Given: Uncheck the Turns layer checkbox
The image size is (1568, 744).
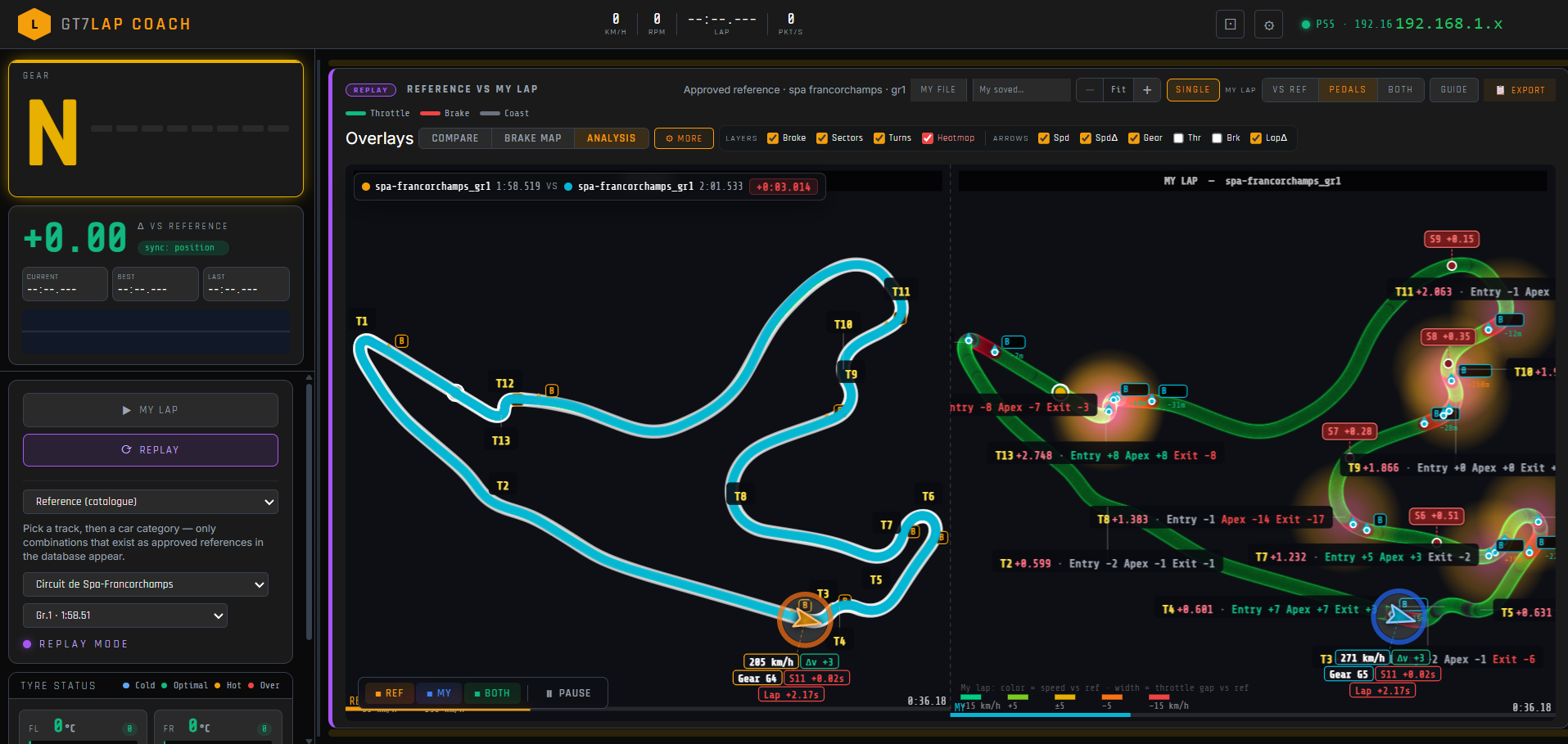Looking at the screenshot, I should coord(879,138).
